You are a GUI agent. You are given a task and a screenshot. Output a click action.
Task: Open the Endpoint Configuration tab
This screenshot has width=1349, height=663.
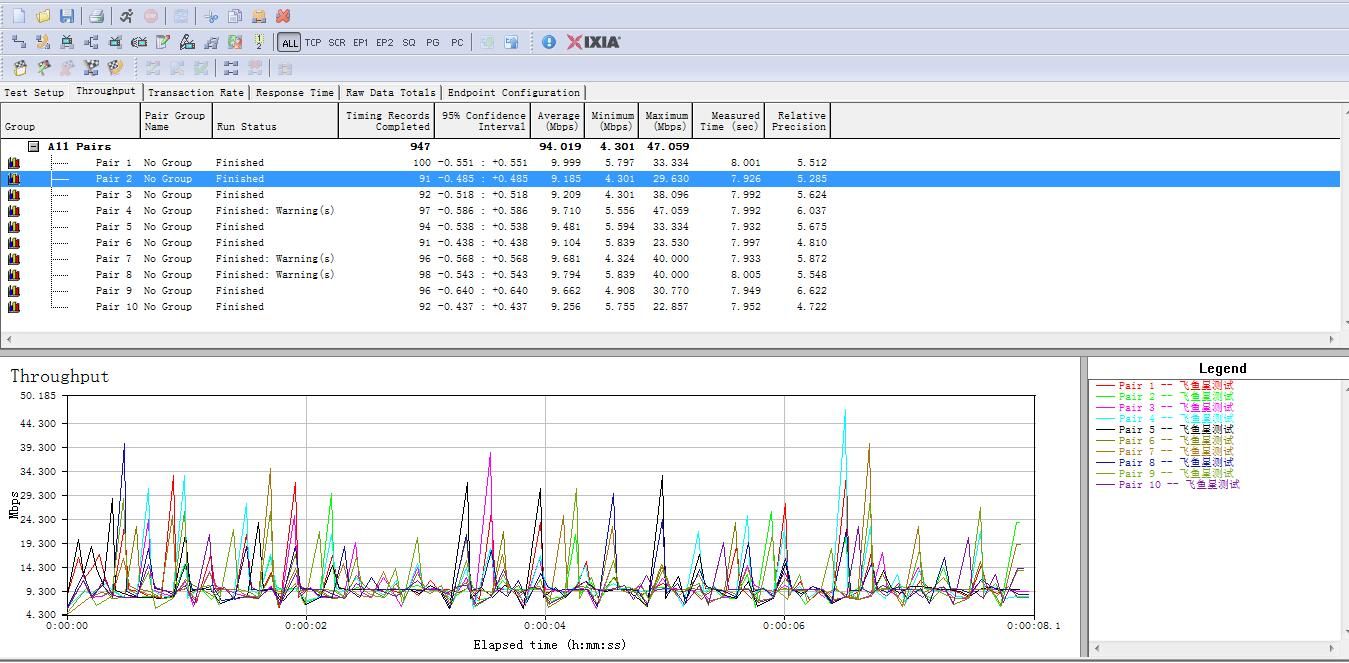point(514,93)
